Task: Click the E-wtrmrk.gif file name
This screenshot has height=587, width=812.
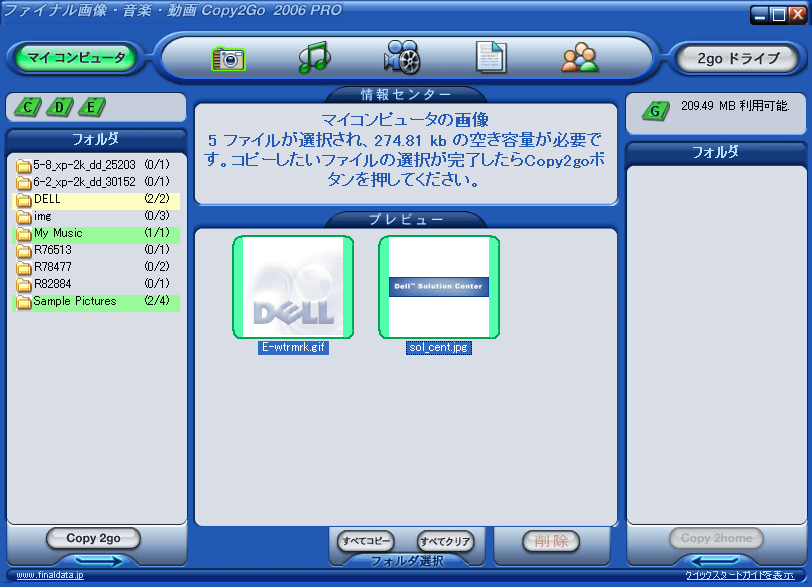Action: (x=293, y=347)
